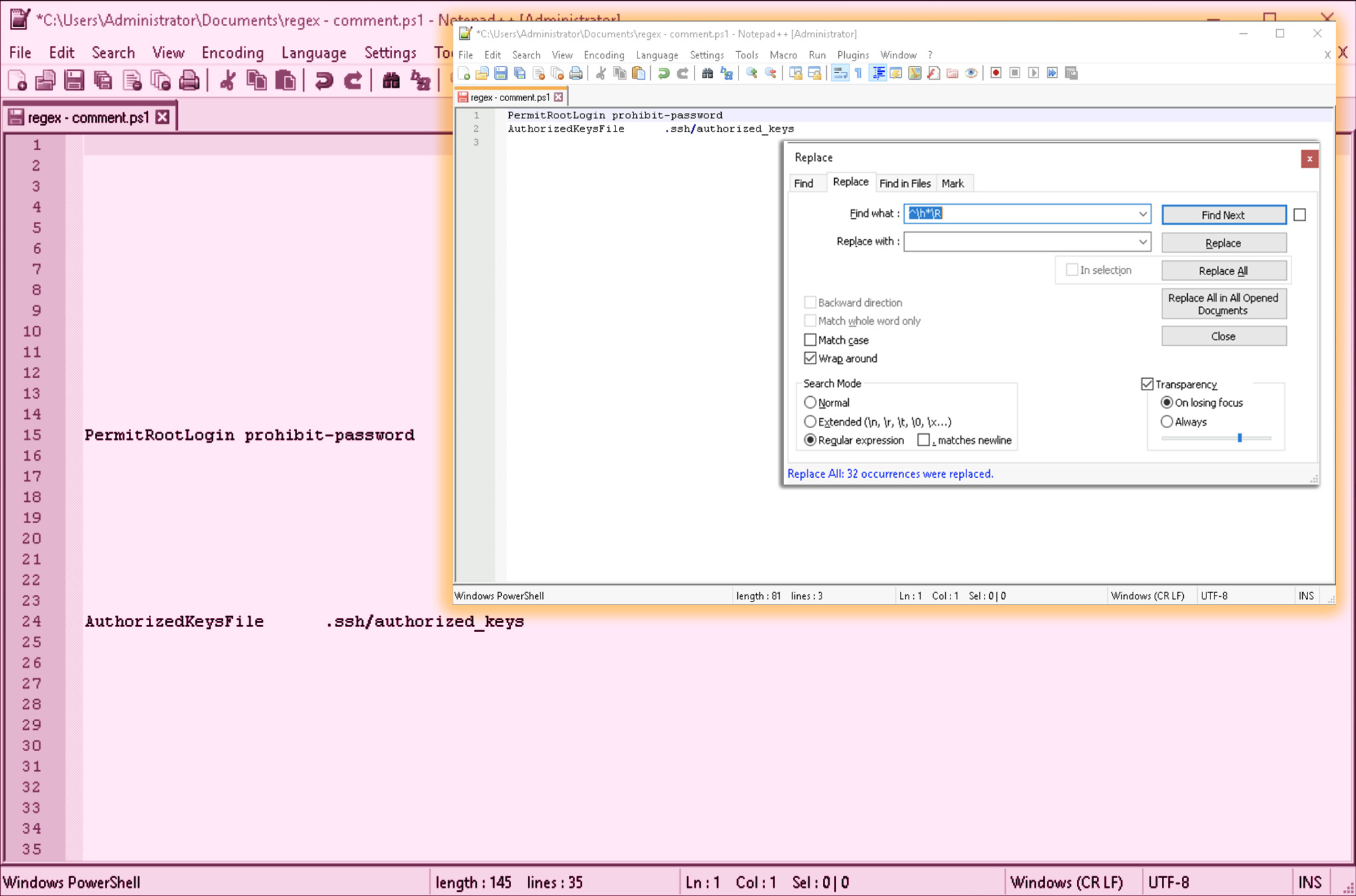
Task: Uncheck the Wrap around option
Action: (810, 358)
